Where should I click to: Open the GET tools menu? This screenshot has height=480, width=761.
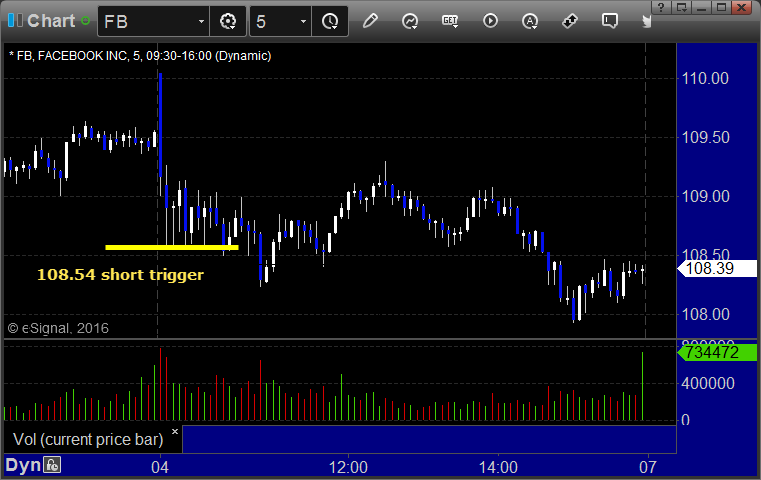[450, 21]
